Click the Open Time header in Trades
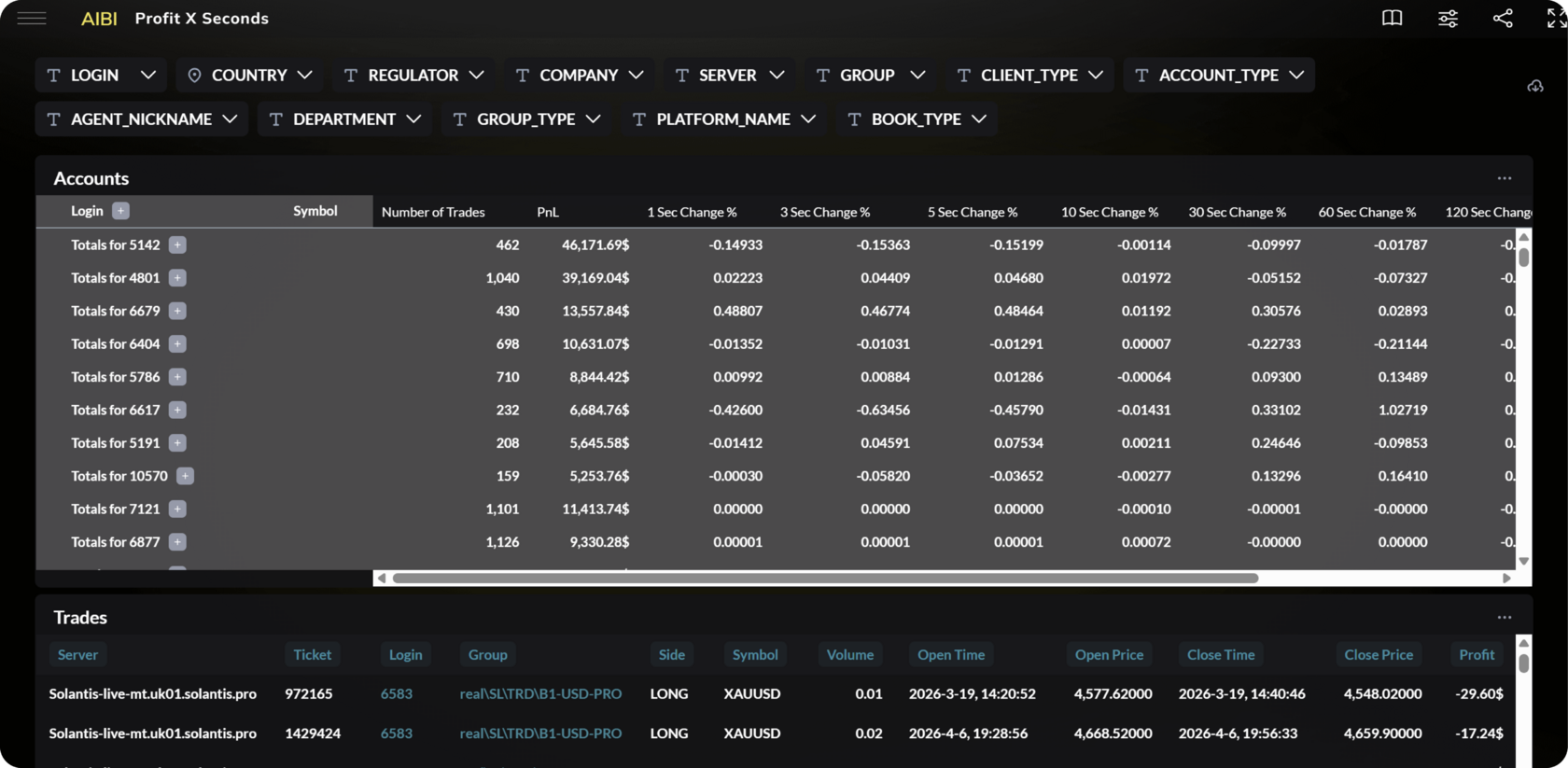This screenshot has width=1568, height=768. [x=951, y=655]
